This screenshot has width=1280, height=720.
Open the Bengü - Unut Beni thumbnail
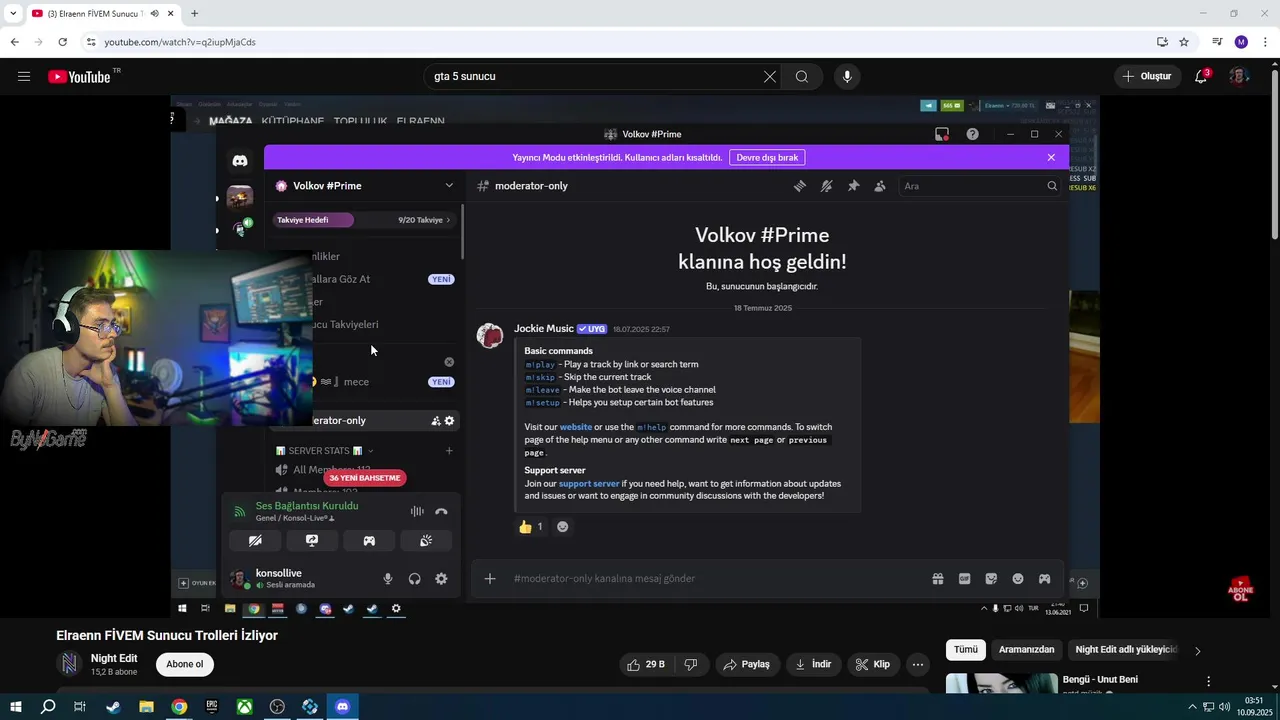[1002, 684]
